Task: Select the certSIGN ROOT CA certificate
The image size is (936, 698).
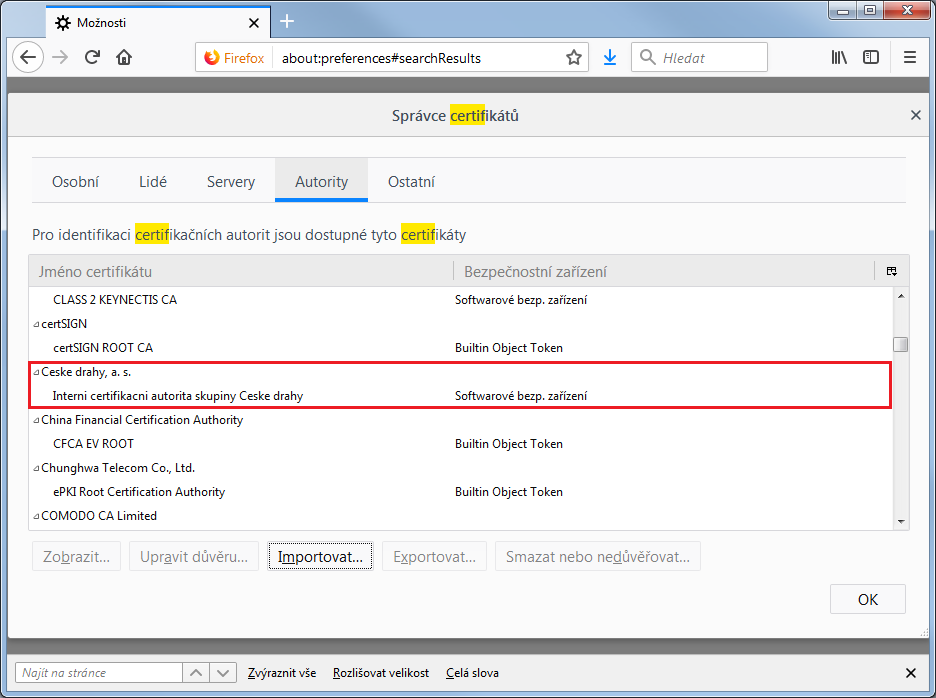Action: 461,348
